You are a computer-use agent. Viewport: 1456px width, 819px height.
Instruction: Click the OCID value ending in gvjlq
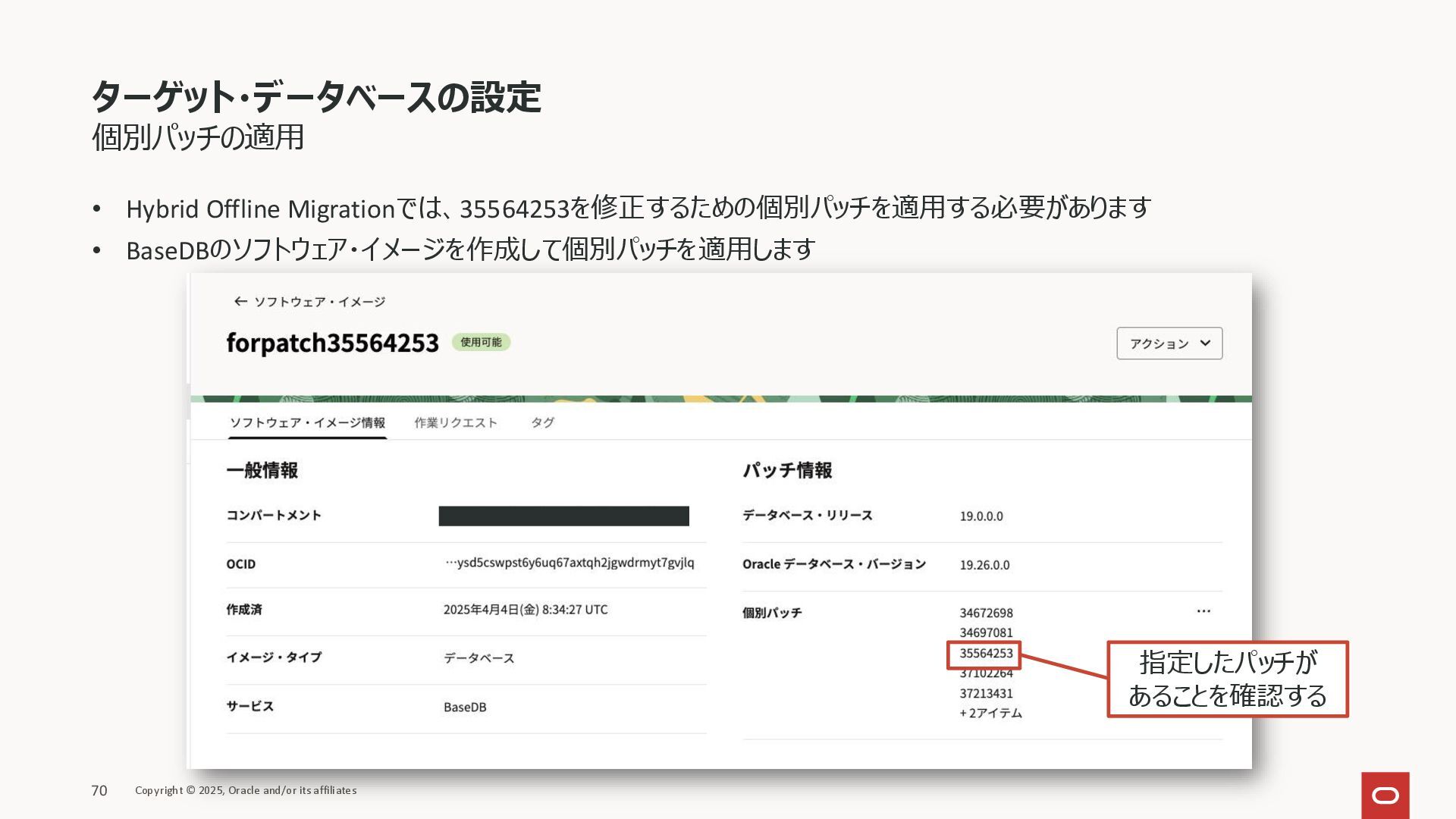pos(570,563)
